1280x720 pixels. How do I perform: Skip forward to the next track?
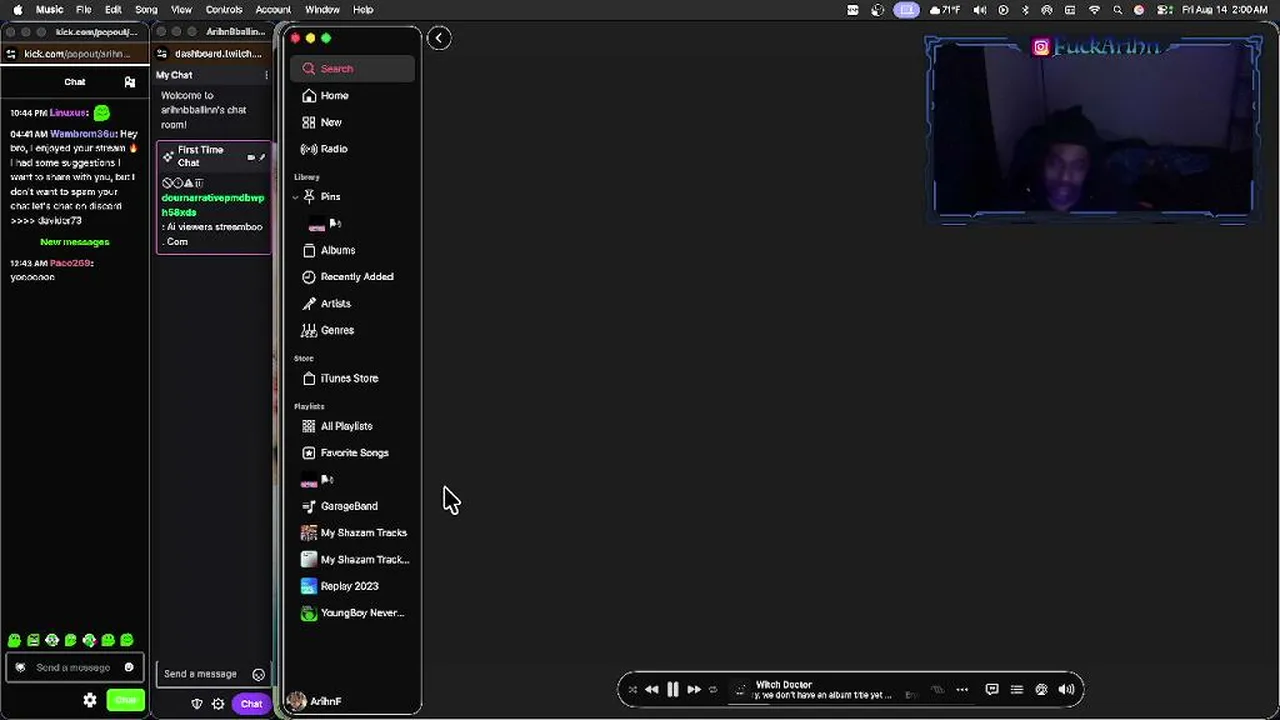pos(694,689)
